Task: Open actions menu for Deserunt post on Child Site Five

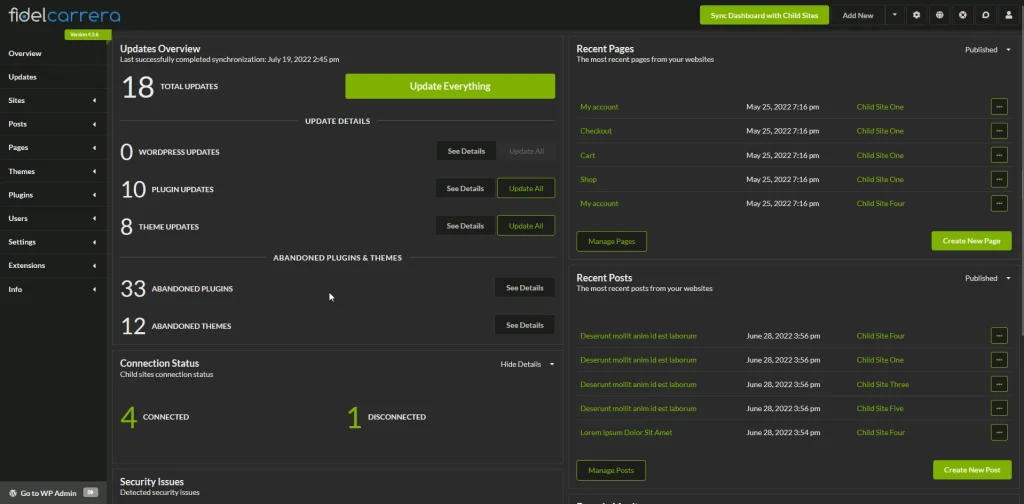Action: coord(999,408)
